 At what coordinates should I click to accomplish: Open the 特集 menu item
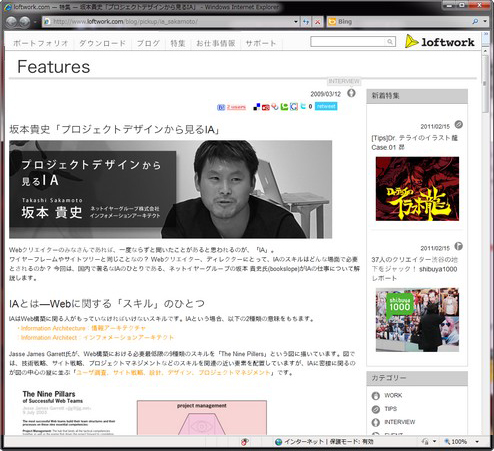point(178,43)
